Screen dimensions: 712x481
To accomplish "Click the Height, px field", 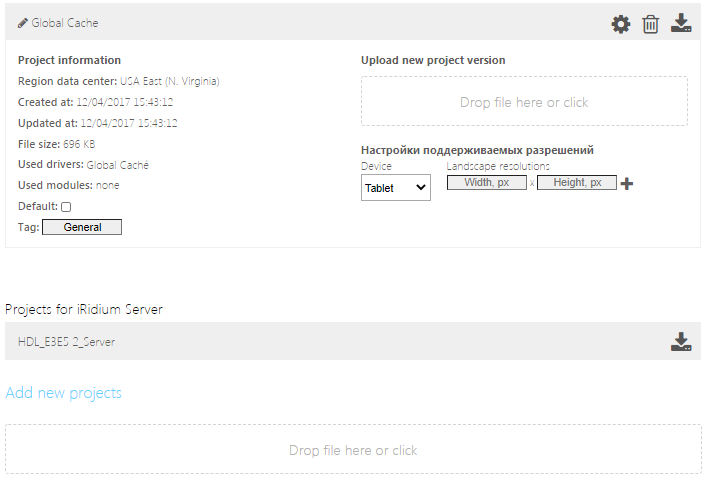I will [577, 183].
